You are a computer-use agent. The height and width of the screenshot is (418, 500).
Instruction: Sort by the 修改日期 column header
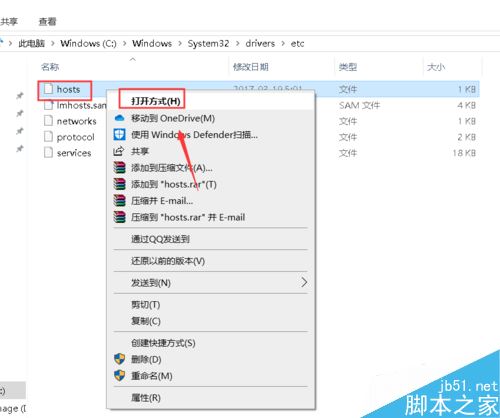tap(251, 67)
